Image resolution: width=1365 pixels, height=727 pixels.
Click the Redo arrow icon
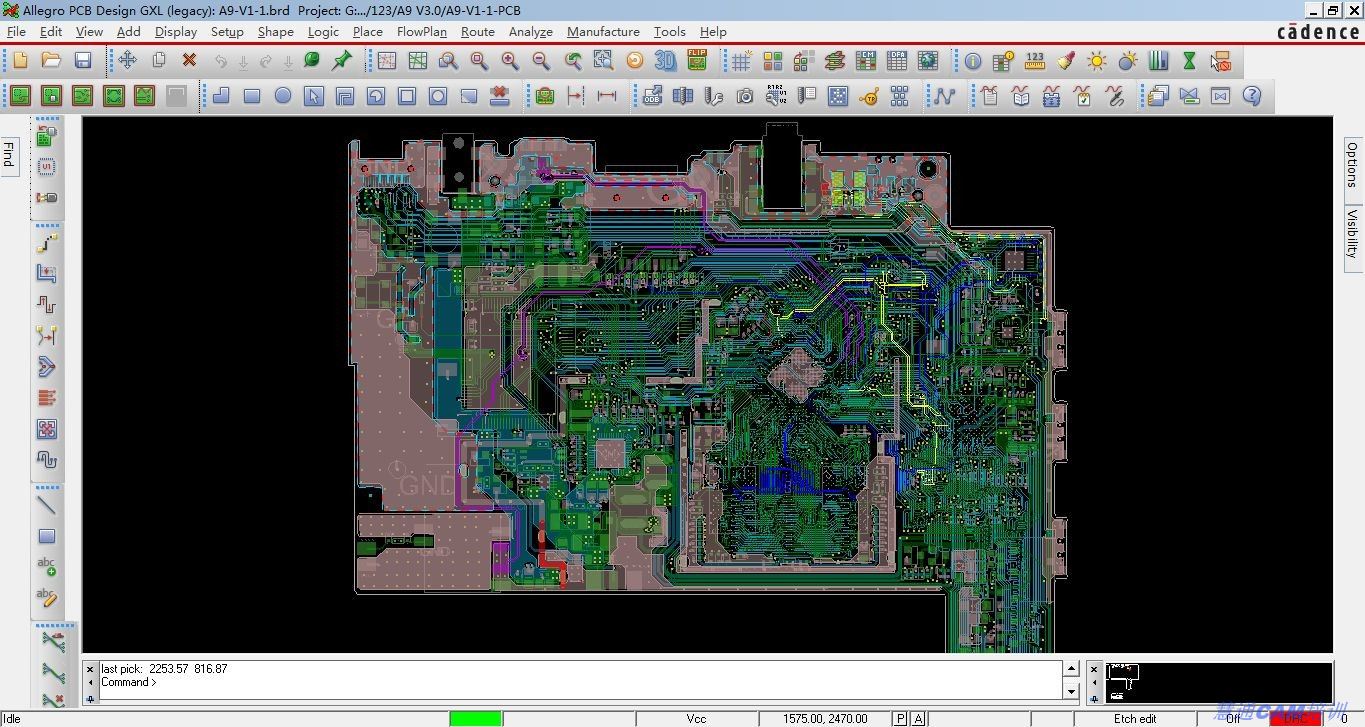pos(265,61)
